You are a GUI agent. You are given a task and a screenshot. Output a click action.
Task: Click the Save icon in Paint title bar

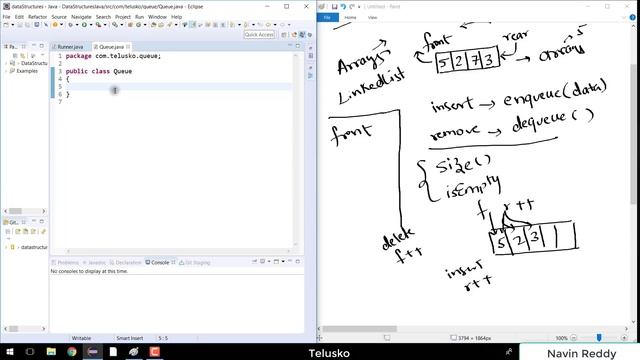pyautogui.click(x=334, y=7)
